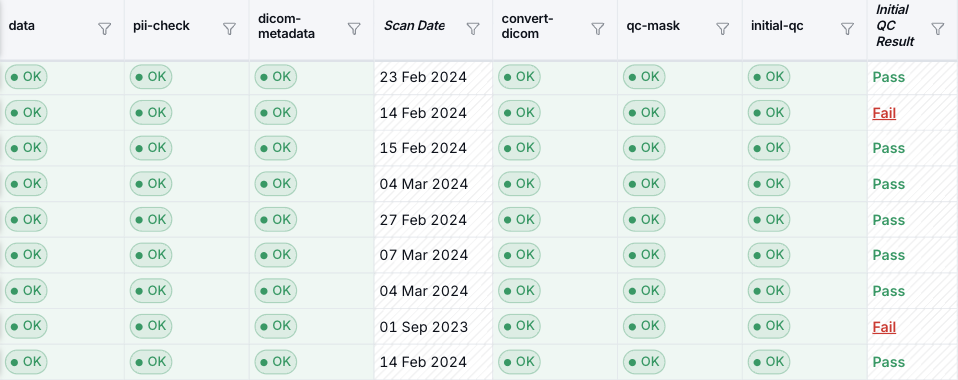Click pii-check OK badge in 15 Feb 2024 row
This screenshot has height=380, width=958.
[x=151, y=148]
